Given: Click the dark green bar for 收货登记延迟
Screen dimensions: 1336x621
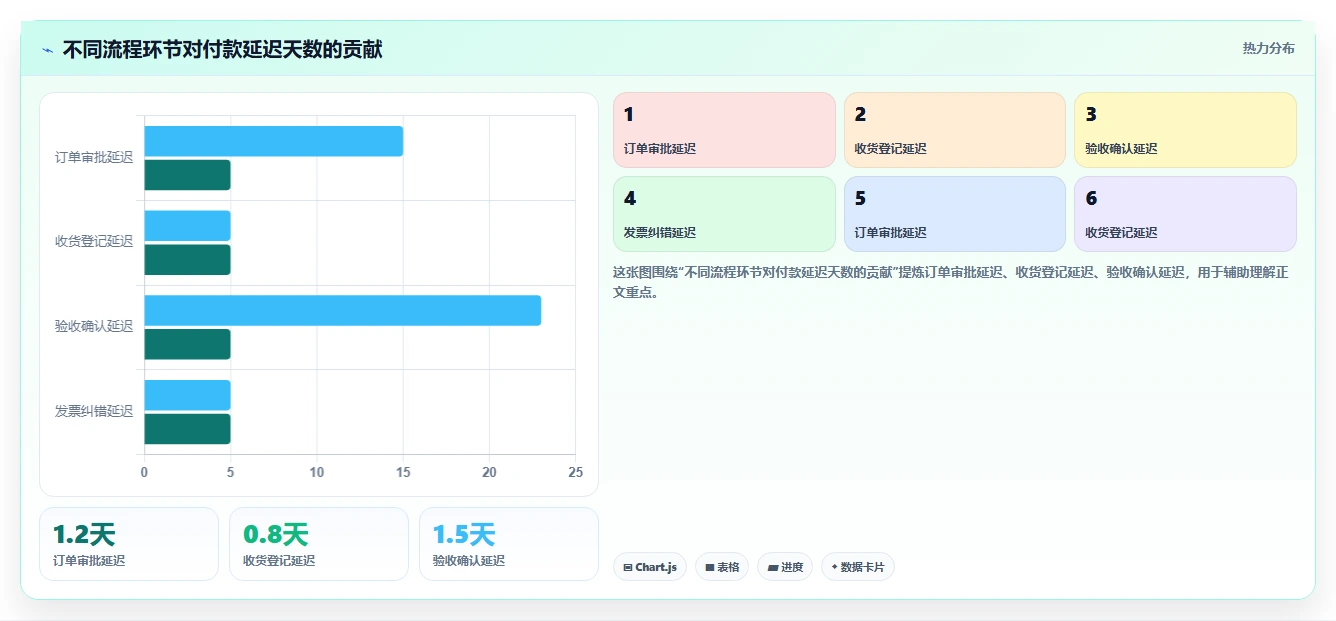Looking at the screenshot, I should tap(188, 260).
